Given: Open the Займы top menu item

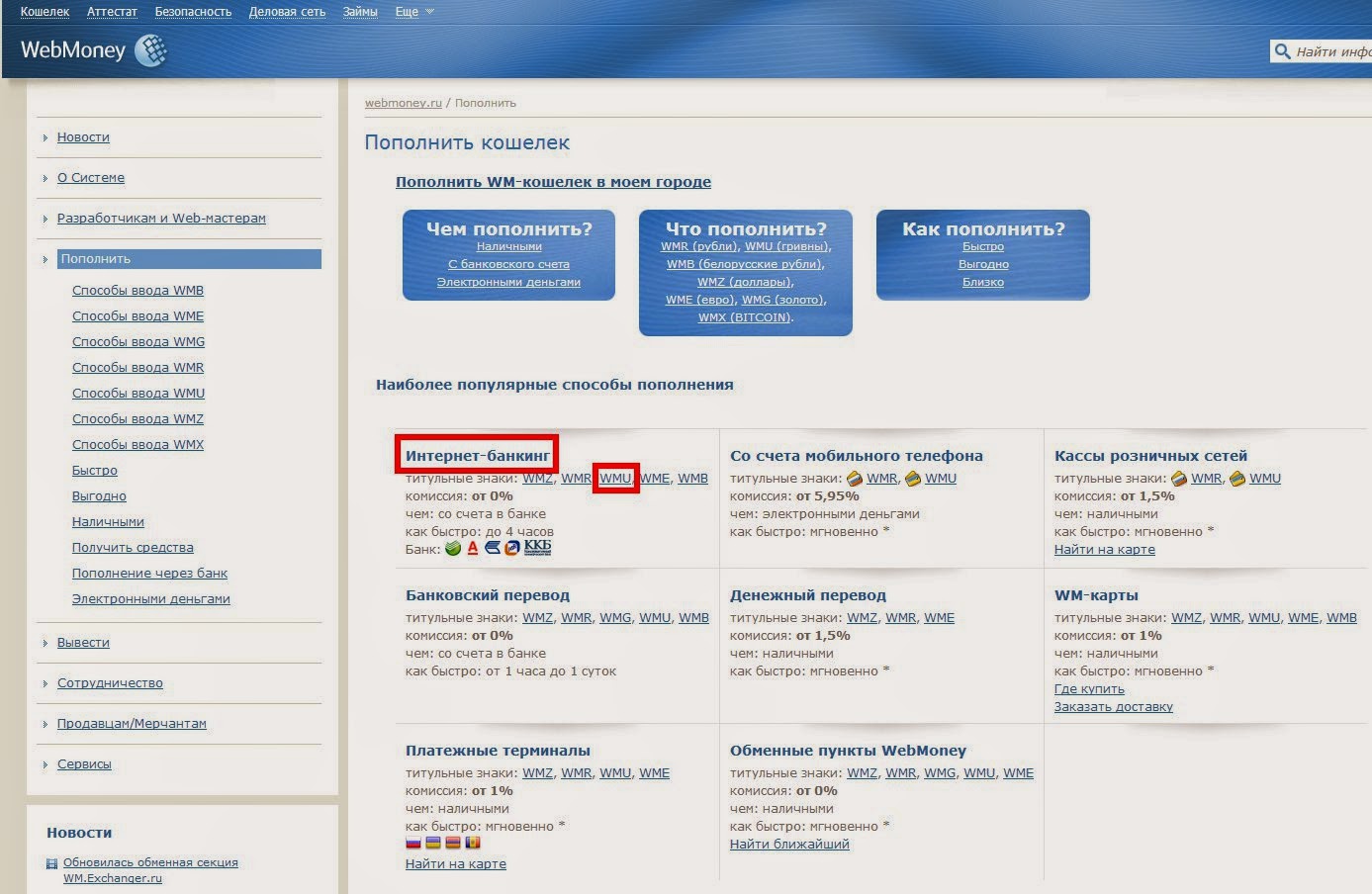Looking at the screenshot, I should point(360,12).
